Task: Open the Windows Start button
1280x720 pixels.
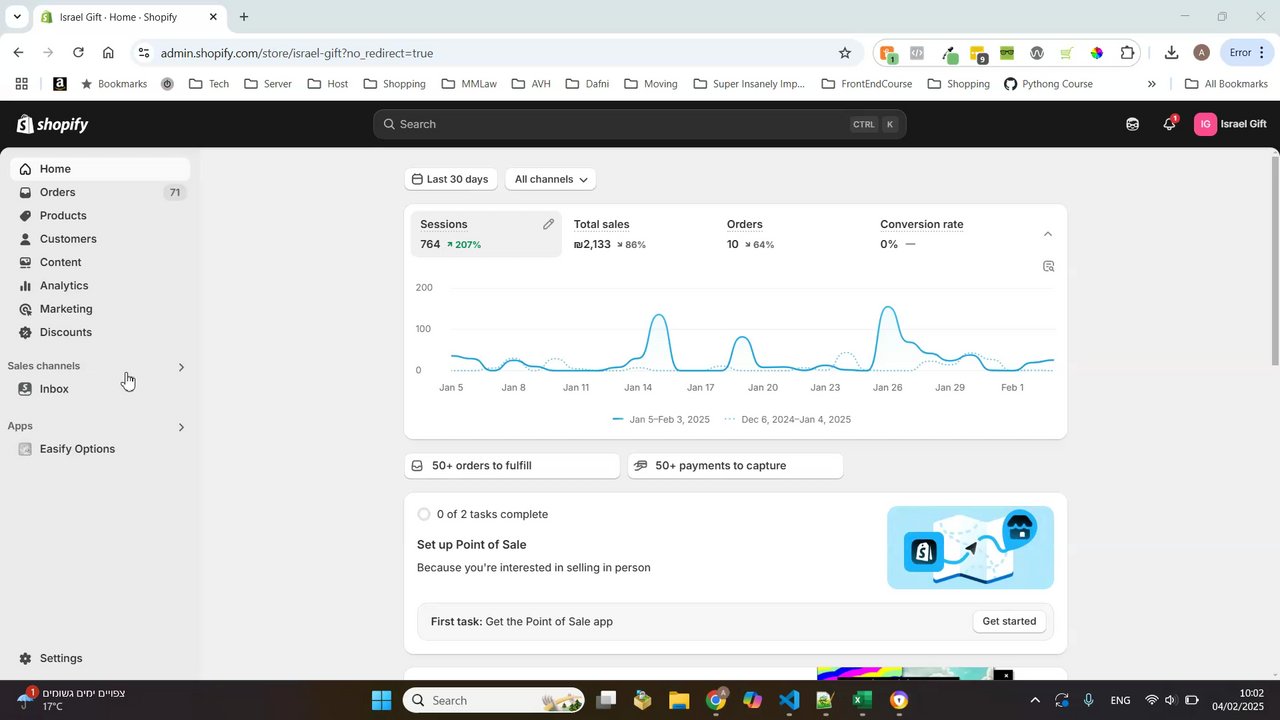Action: pos(382,700)
